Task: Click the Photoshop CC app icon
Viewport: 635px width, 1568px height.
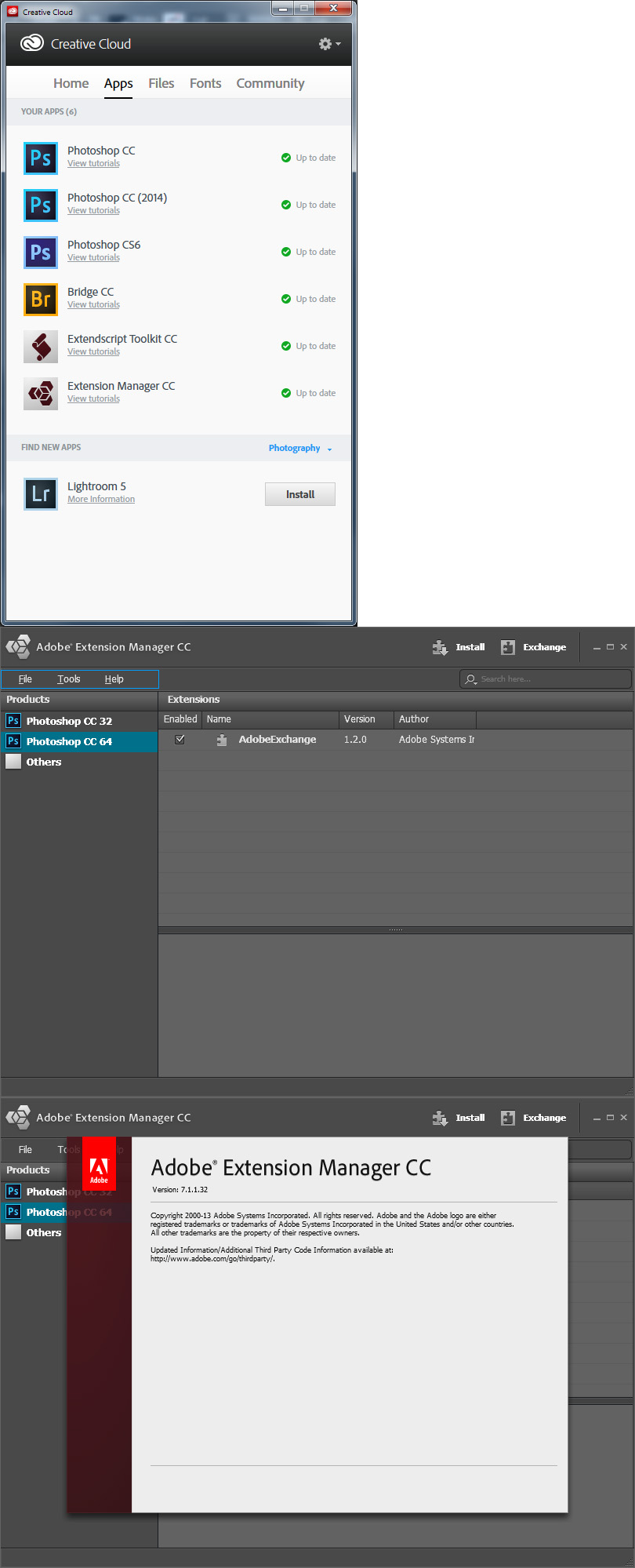Action: coord(41,158)
